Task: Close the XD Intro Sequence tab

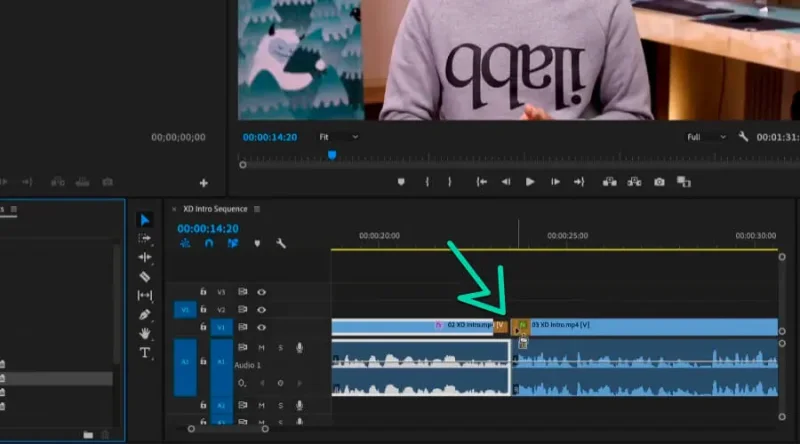Action: [x=174, y=209]
